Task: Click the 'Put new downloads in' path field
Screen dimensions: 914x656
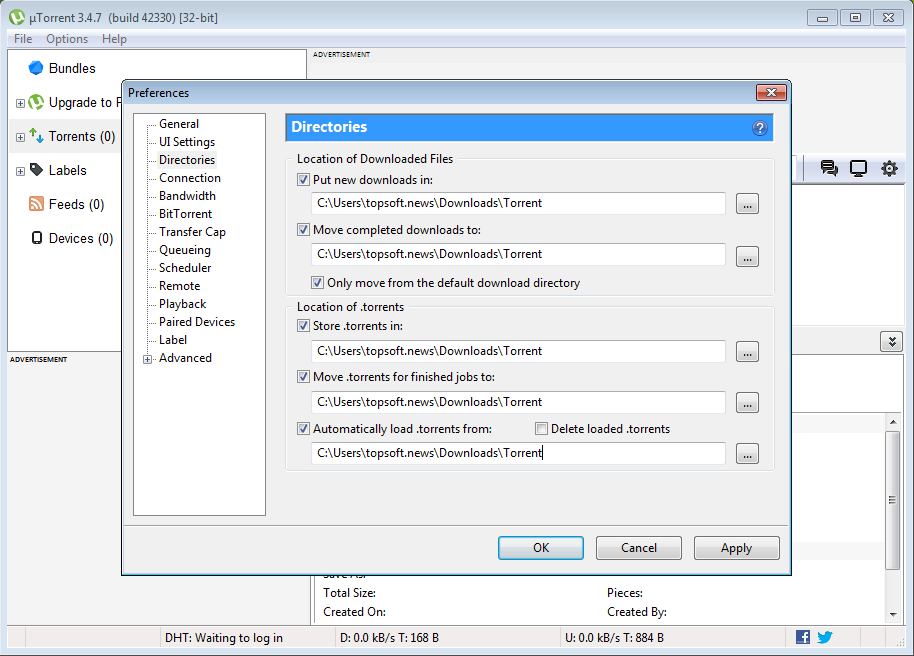Action: coord(518,204)
